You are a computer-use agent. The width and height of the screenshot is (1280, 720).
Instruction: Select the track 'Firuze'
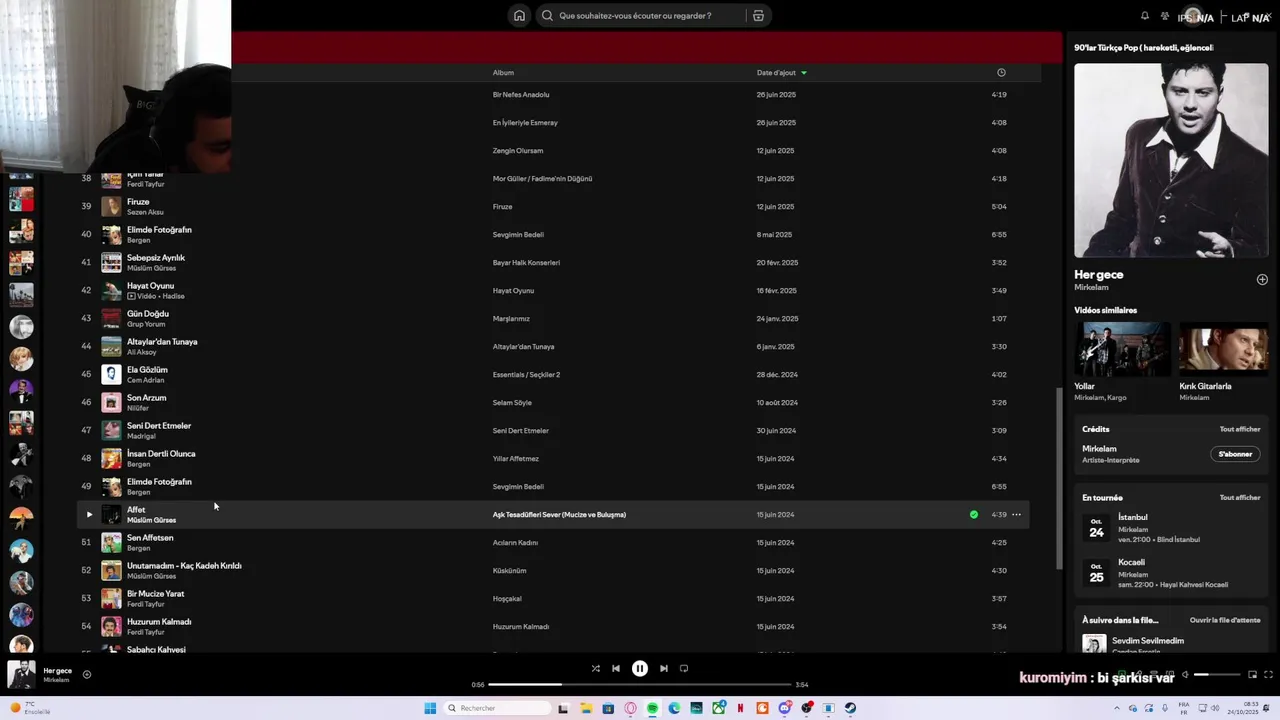(138, 202)
